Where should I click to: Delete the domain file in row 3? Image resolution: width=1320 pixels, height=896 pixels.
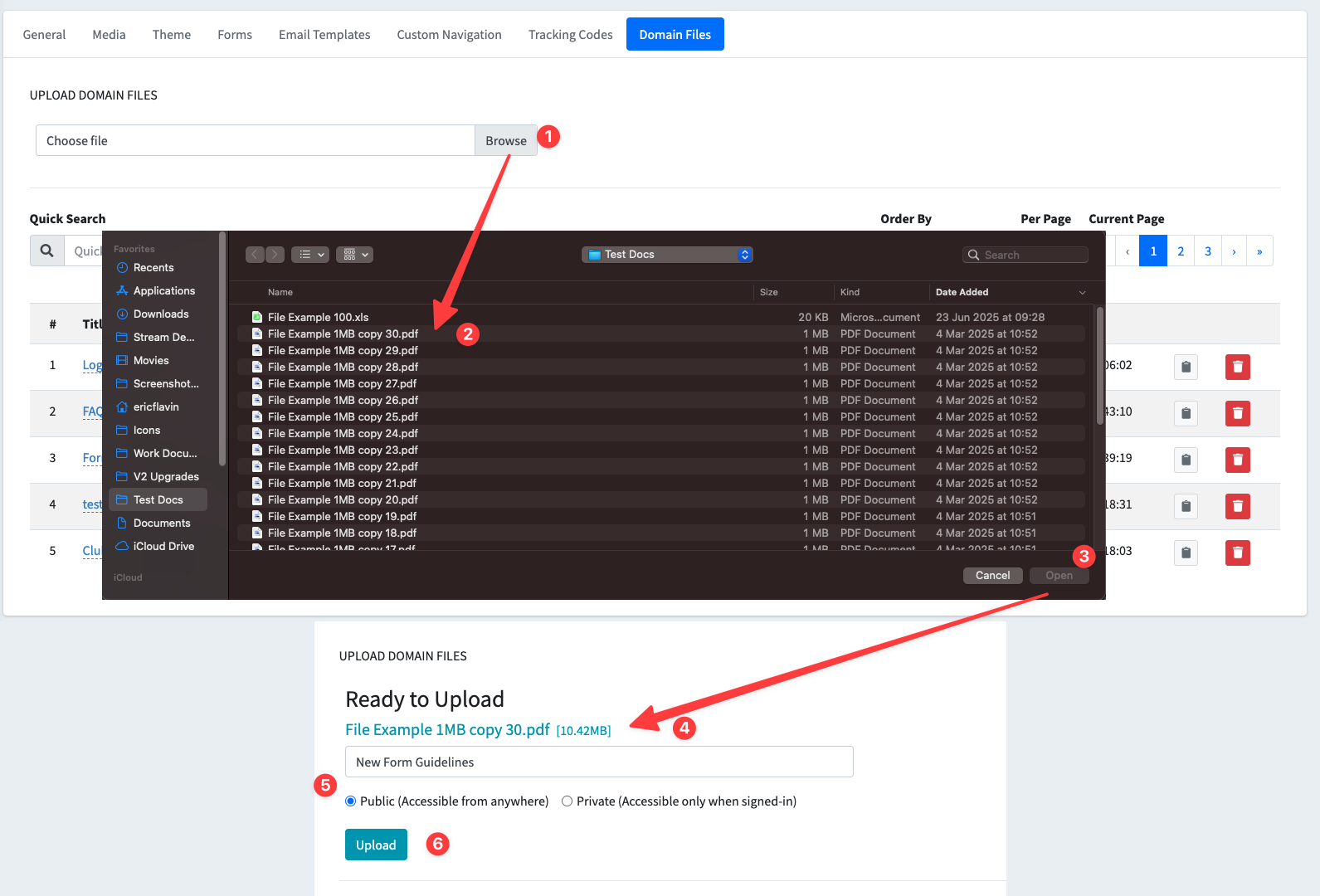pos(1238,460)
